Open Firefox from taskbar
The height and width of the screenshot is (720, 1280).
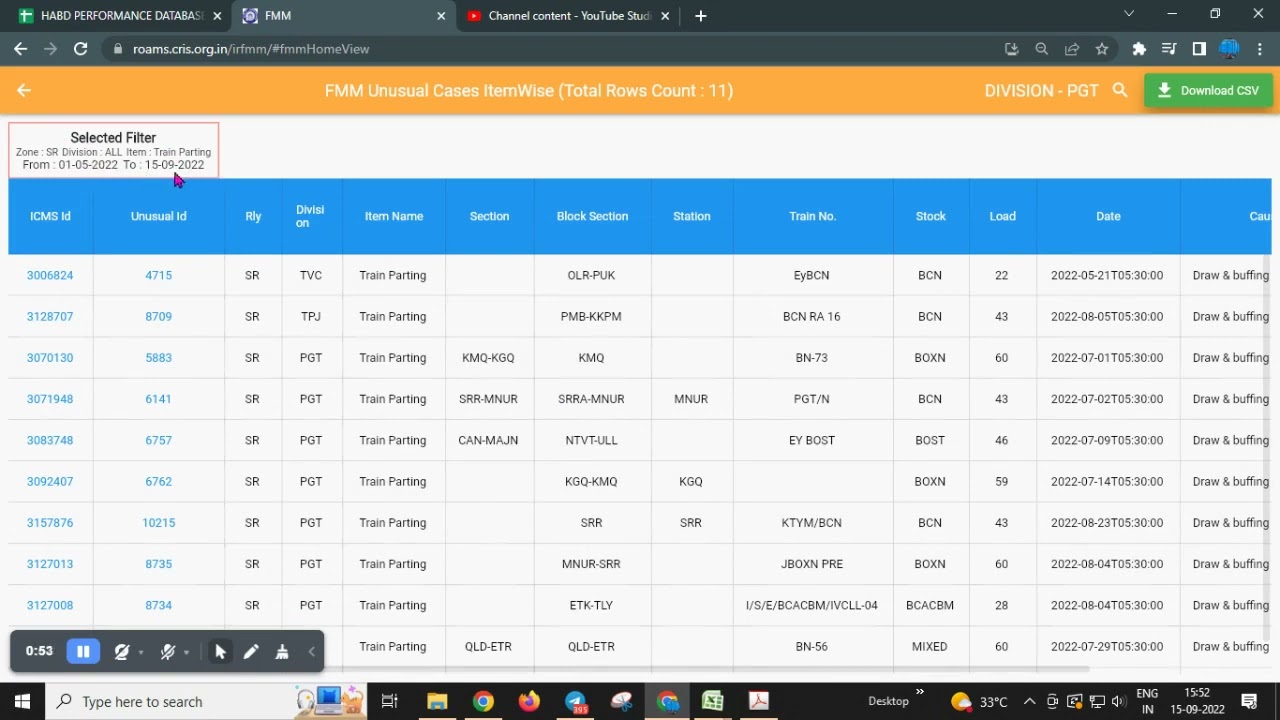(529, 701)
